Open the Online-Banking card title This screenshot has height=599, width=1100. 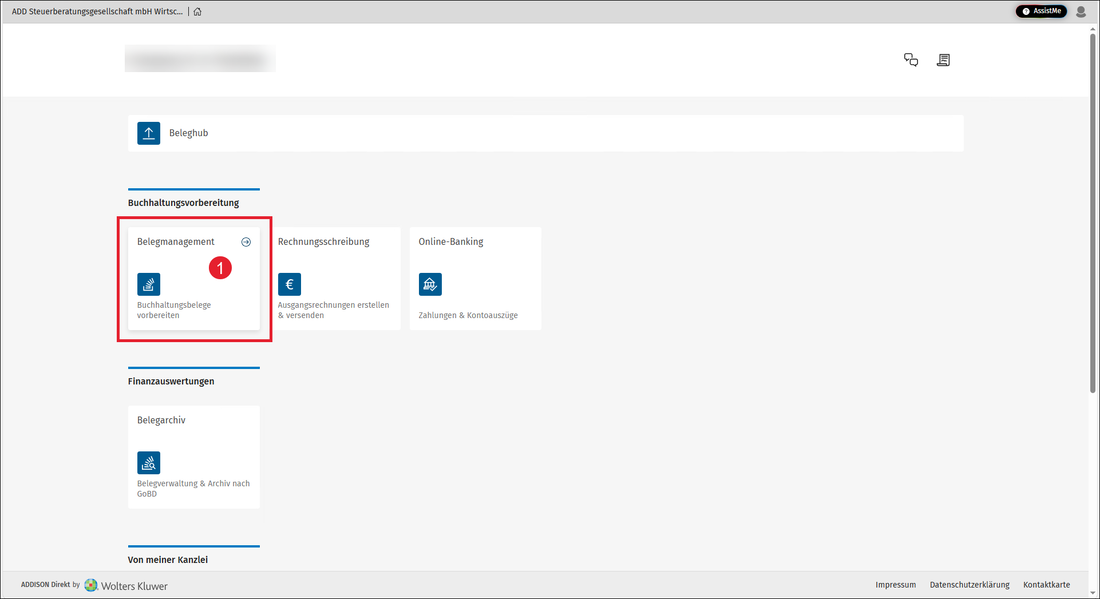(x=451, y=242)
